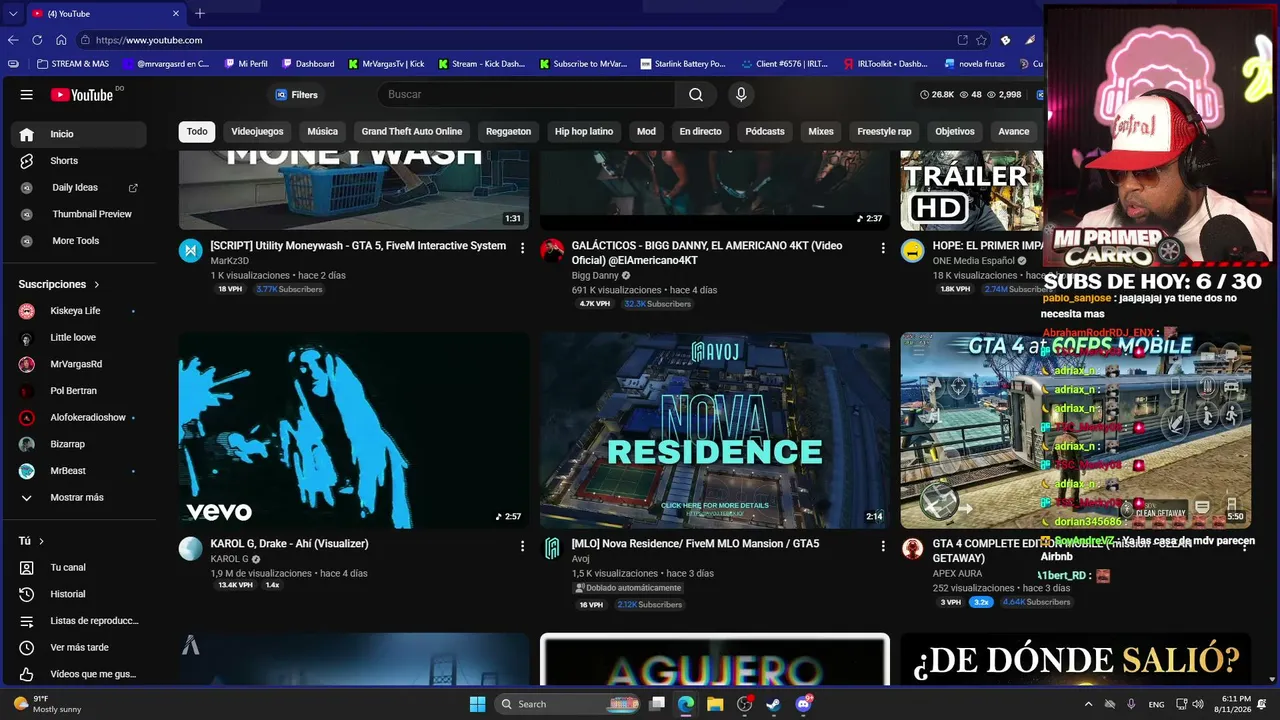Go back in the browser
This screenshot has width=1280, height=720.
(x=13, y=40)
